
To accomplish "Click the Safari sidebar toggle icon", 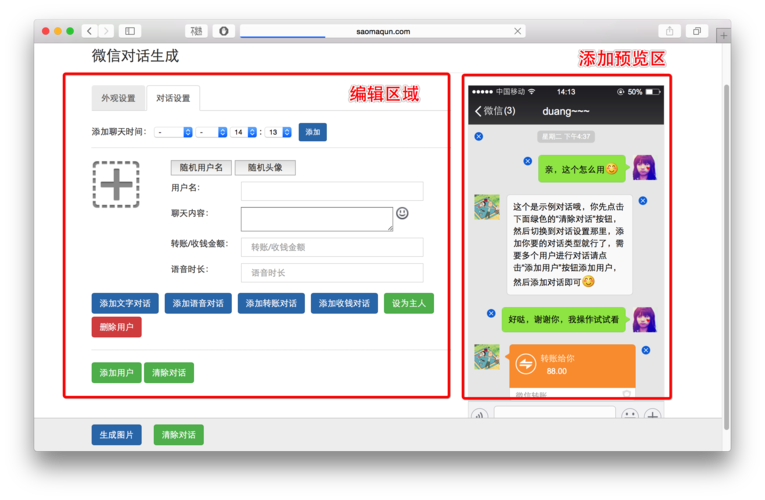I will 130,31.
